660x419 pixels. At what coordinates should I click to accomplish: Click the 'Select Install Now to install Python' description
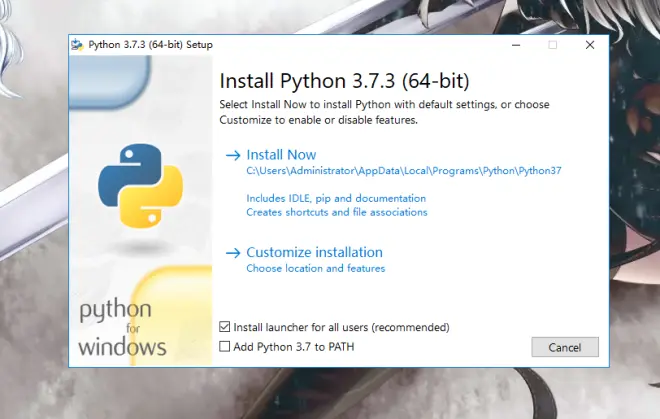[x=384, y=112]
